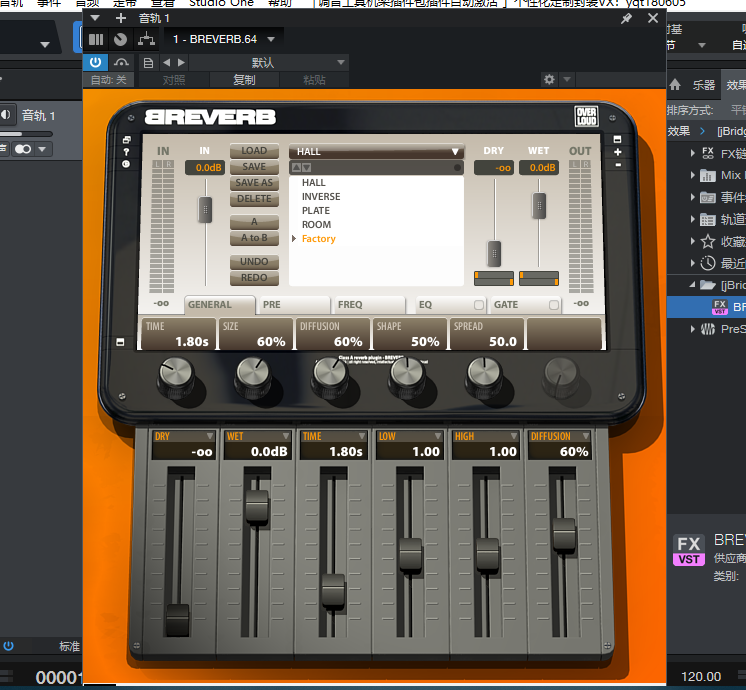Toggle the BREVERB plugin power button
This screenshot has height=690, width=746.
point(95,62)
